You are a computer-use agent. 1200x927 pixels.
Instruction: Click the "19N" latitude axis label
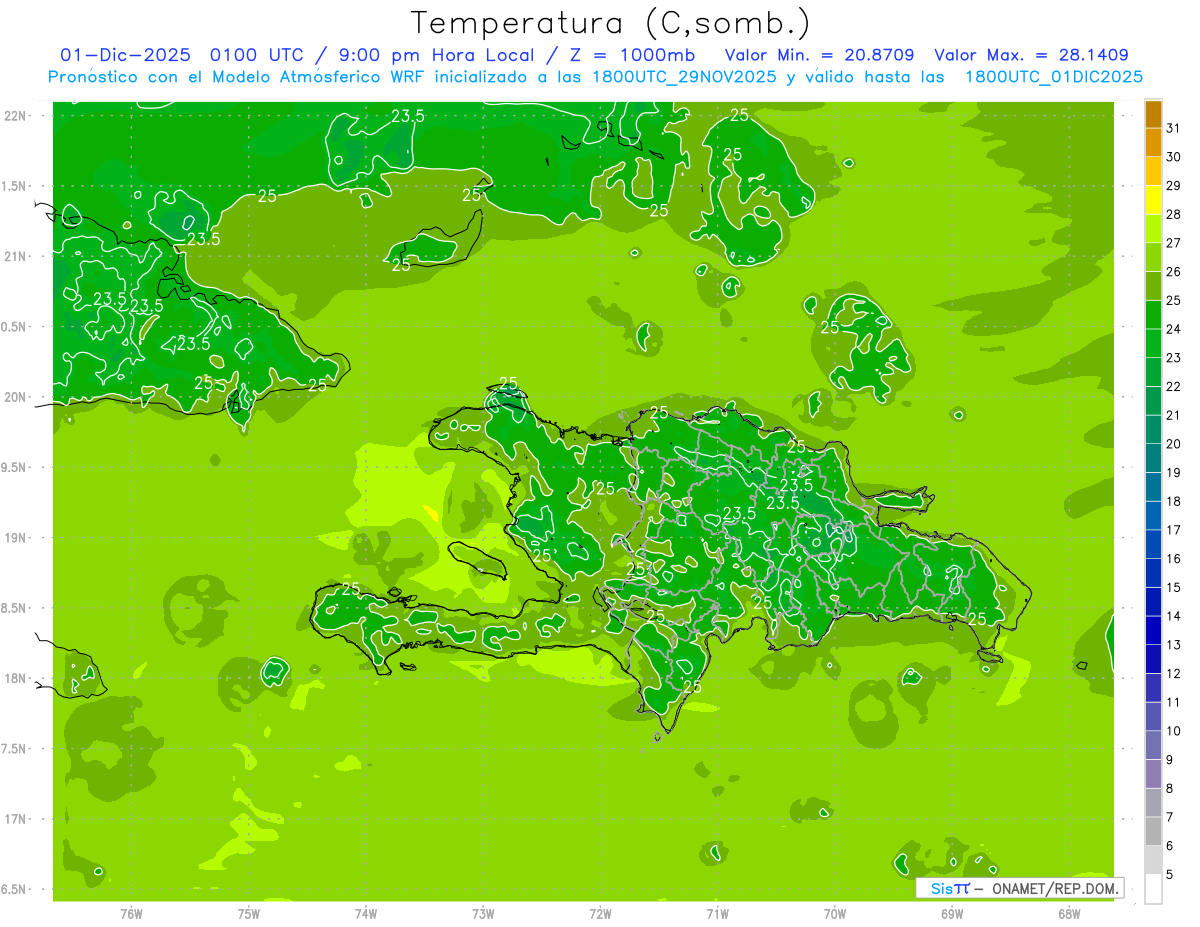point(17,538)
